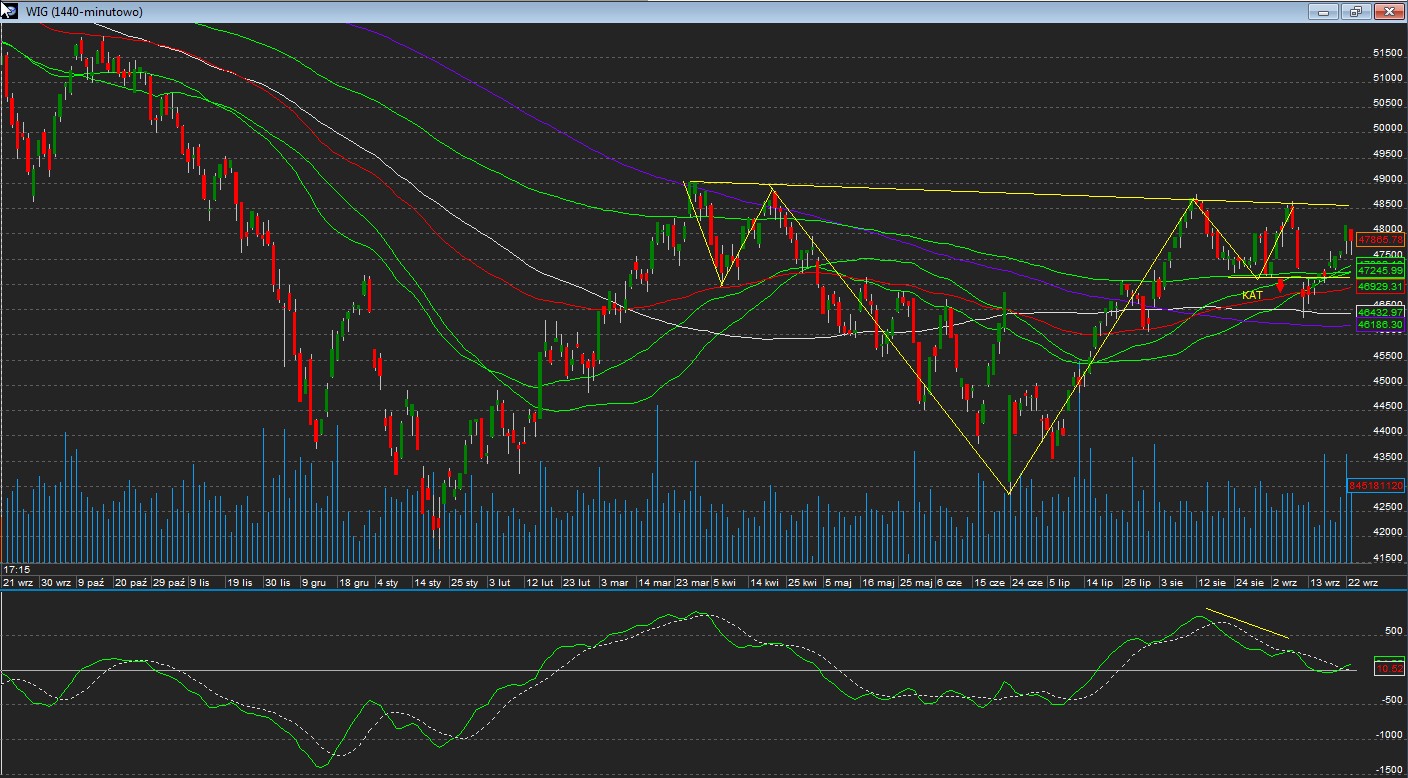Click the 46186.30 purple average value label

[x=1377, y=326]
